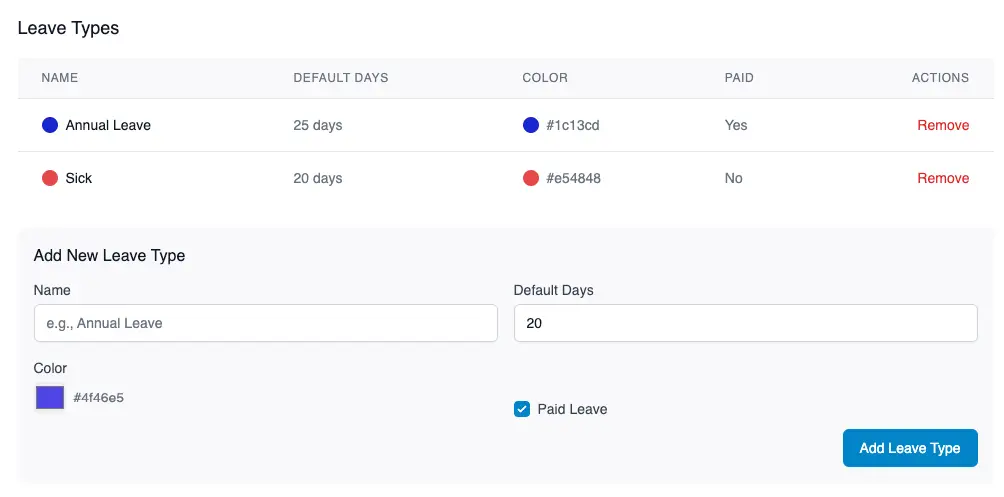This screenshot has width=1004, height=497.
Task: Remove the Sick leave type
Action: point(943,178)
